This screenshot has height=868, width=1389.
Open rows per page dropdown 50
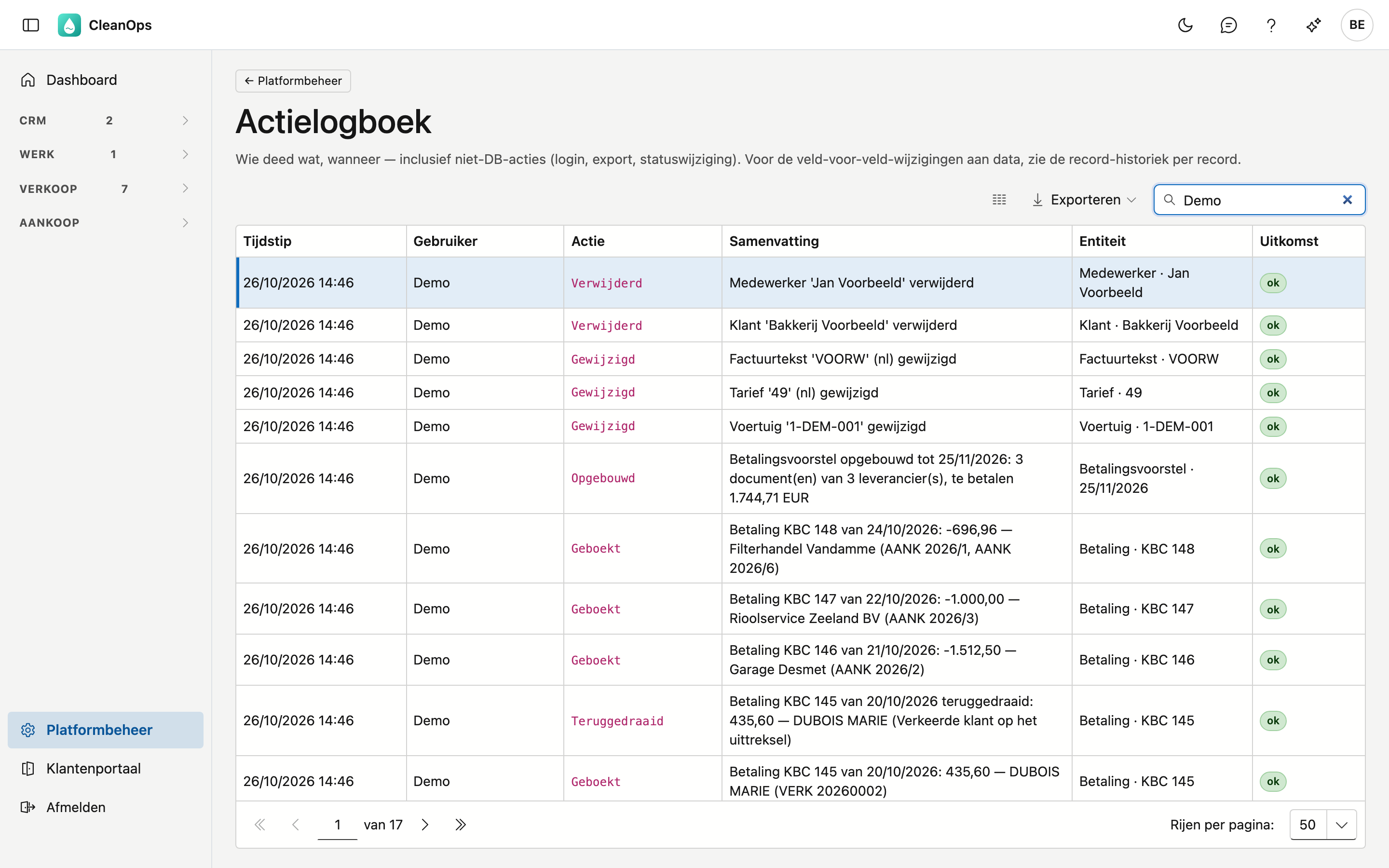[x=1322, y=825]
